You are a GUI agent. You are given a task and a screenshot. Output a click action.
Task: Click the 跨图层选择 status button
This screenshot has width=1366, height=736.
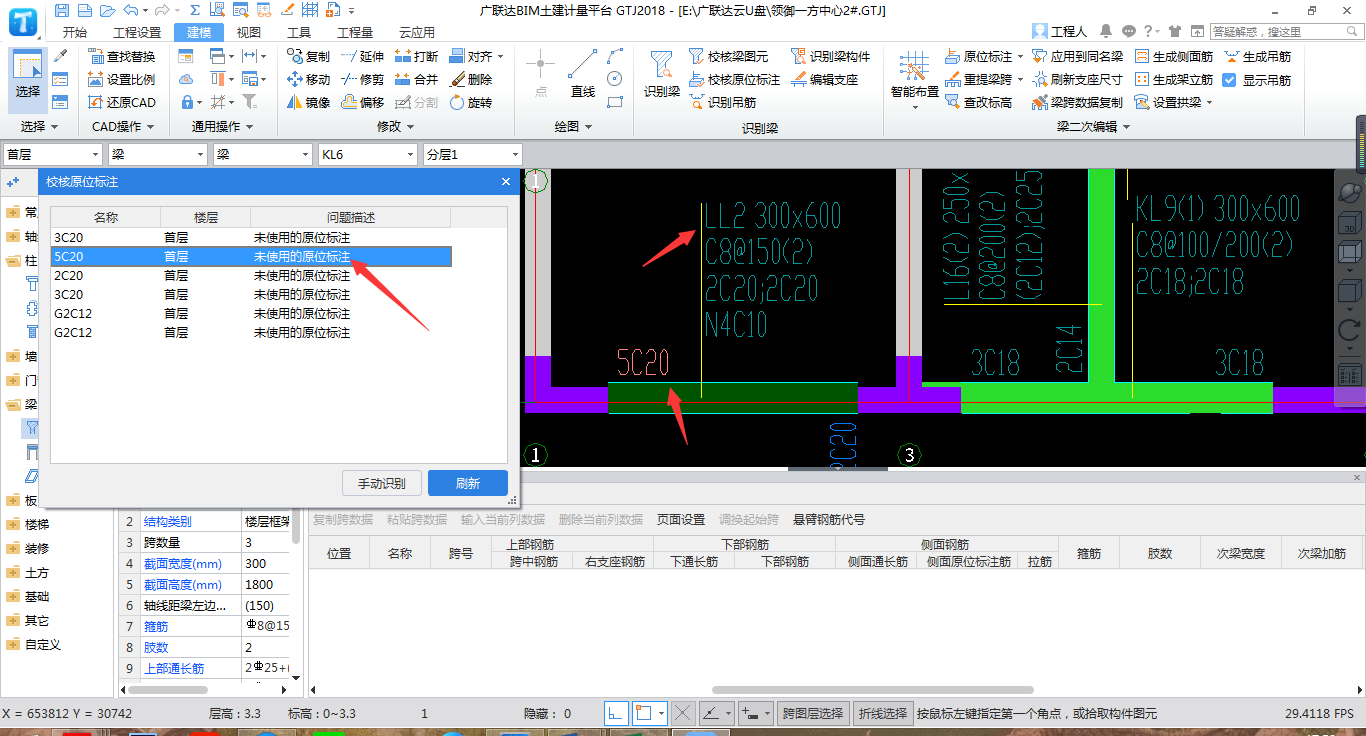point(813,714)
